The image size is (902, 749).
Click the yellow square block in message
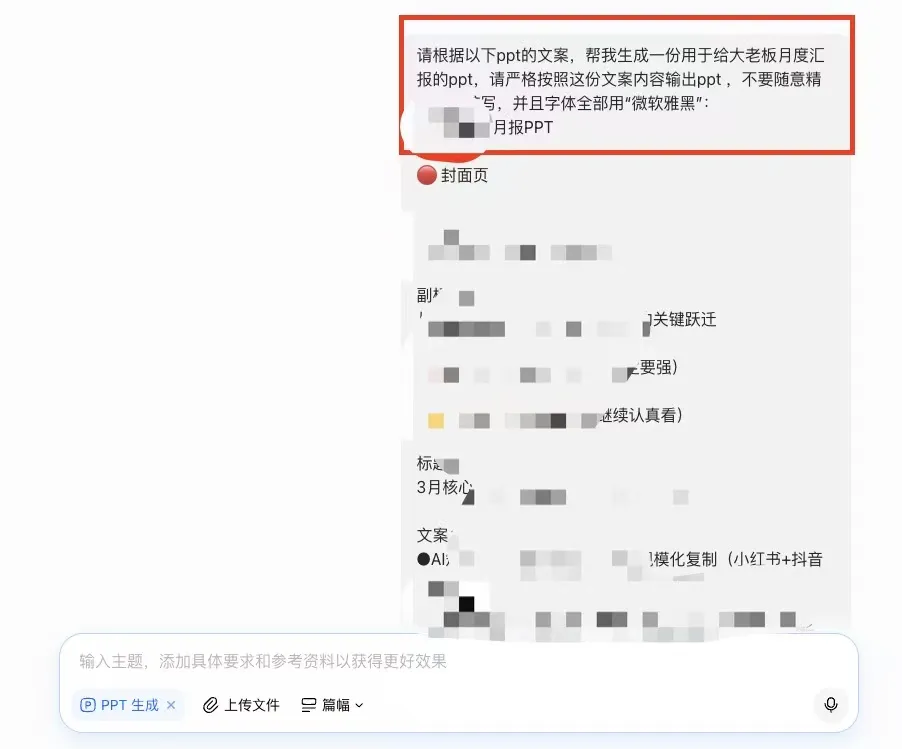point(436,421)
